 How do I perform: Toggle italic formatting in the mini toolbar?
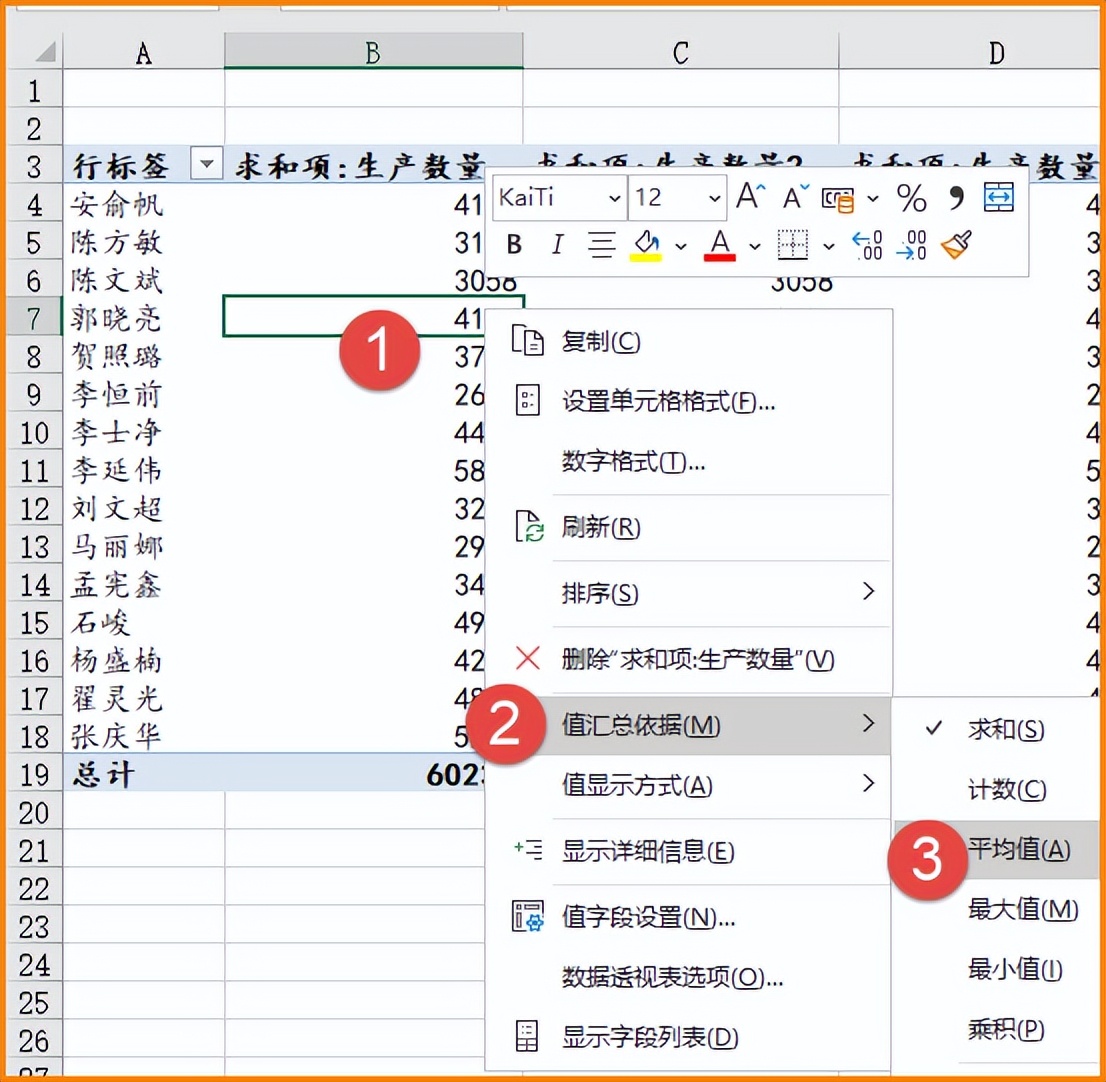557,245
